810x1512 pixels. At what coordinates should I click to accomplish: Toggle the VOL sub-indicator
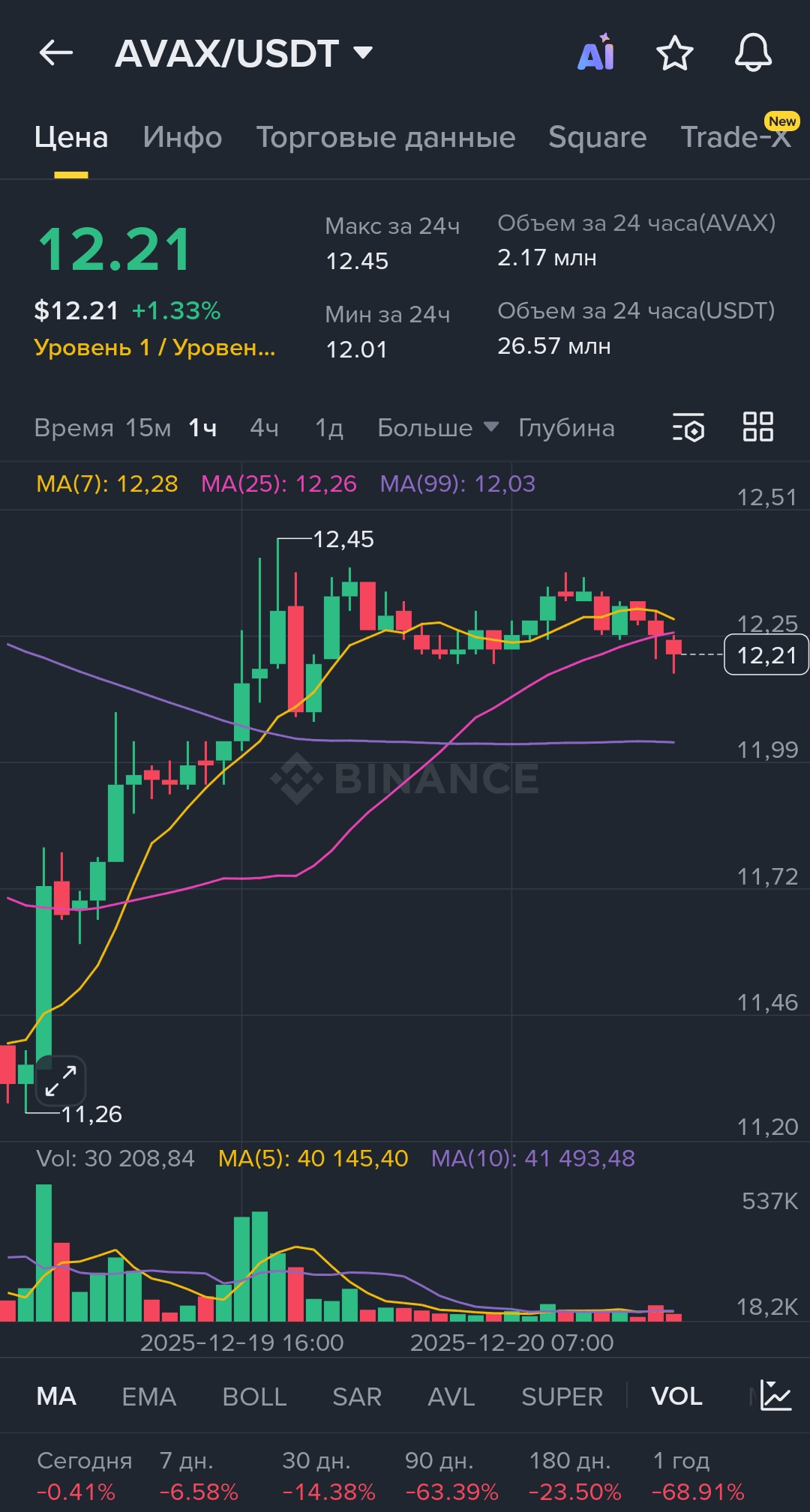(x=676, y=1397)
